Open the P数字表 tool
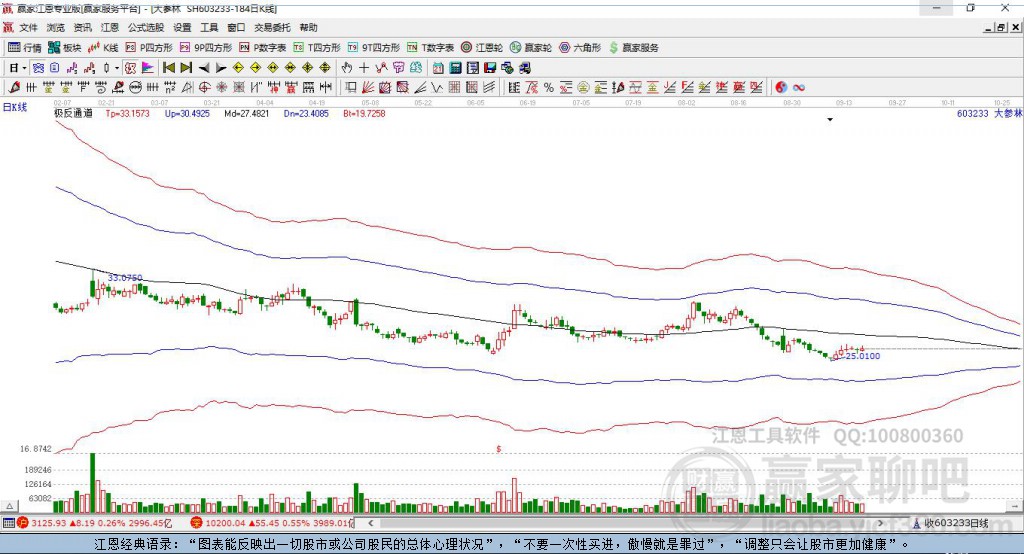1024x554 pixels. point(263,48)
